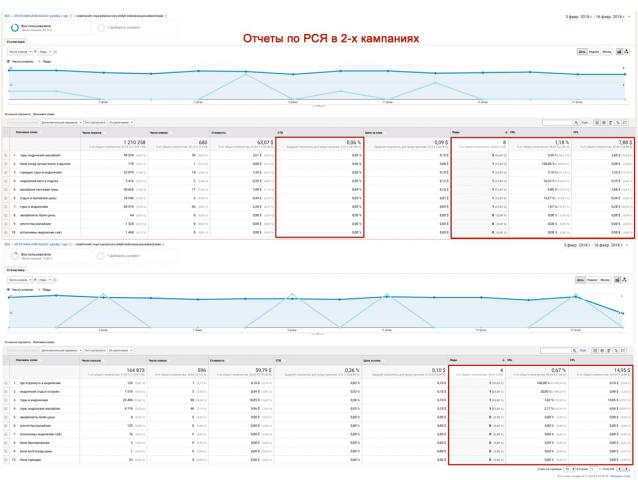Viewport: 638px width, 480px height.
Task: Select Performance view icon in lower report
Action: pyautogui.click(x=609, y=351)
